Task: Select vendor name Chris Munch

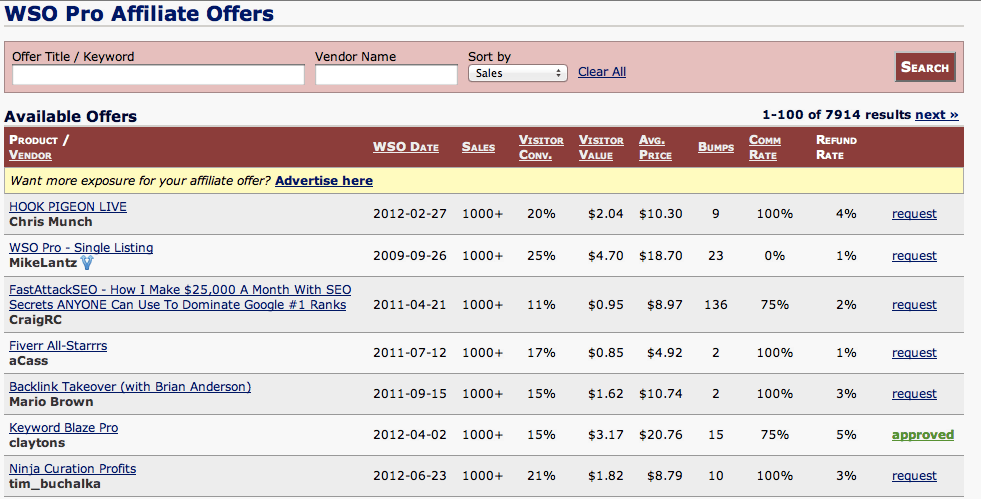Action: (51, 222)
